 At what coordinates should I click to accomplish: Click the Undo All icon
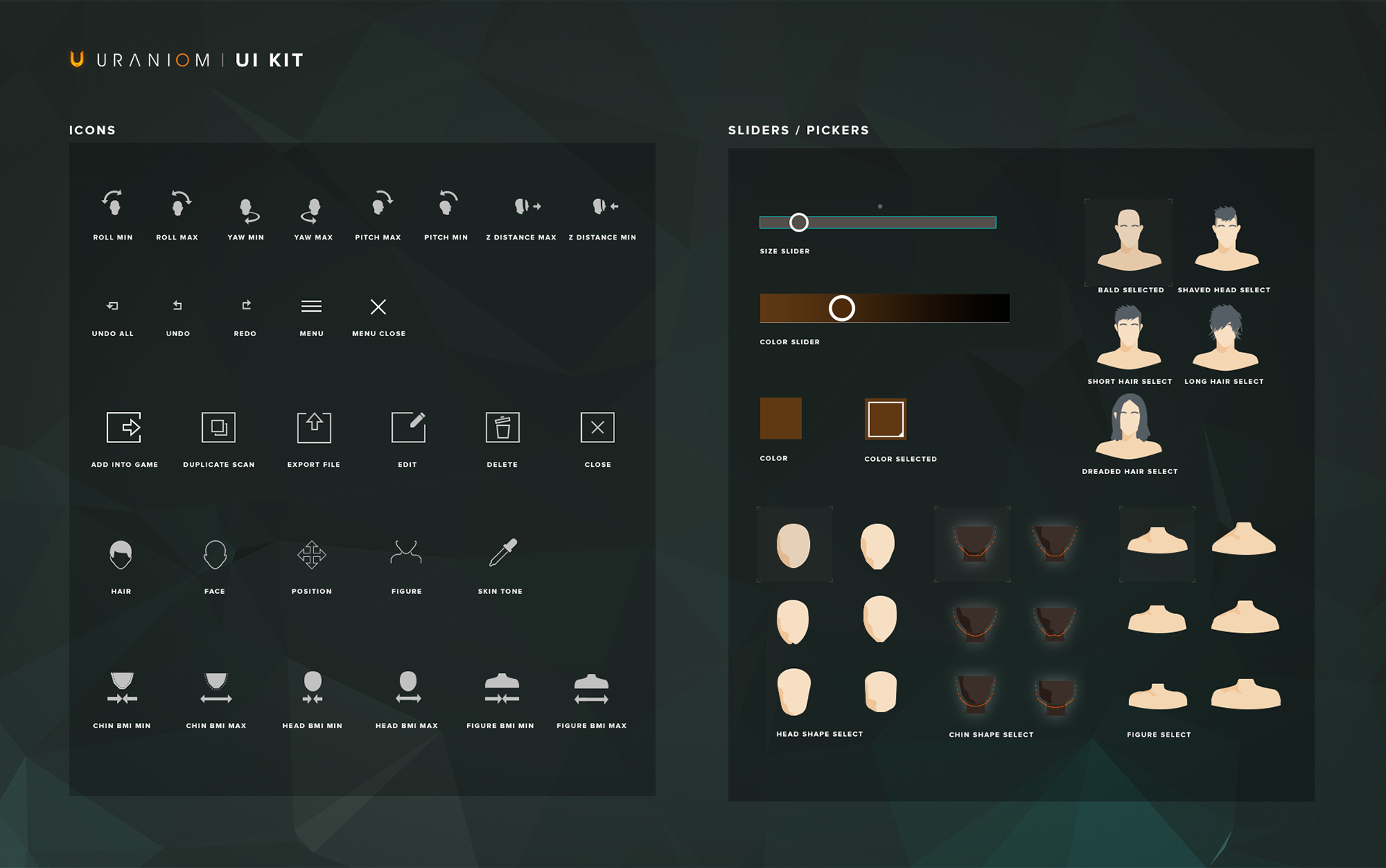click(x=113, y=306)
